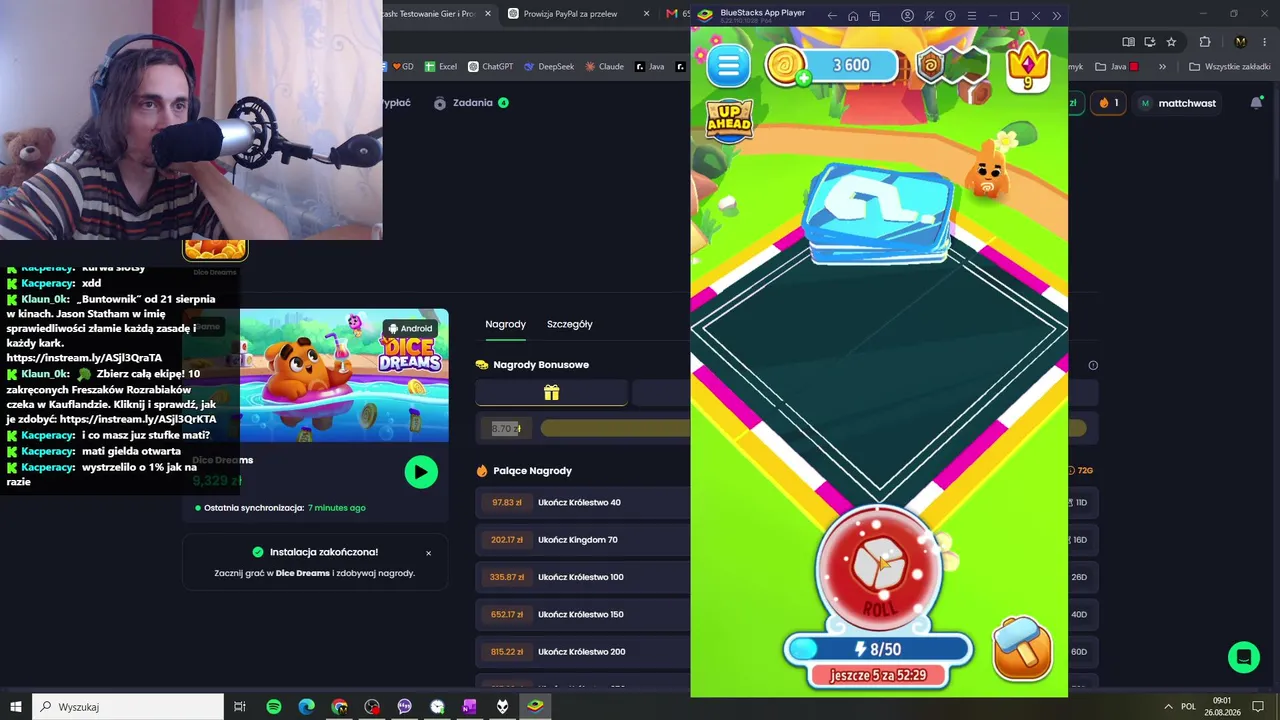
Task: Switch to the Nagrody tab
Action: pos(505,324)
